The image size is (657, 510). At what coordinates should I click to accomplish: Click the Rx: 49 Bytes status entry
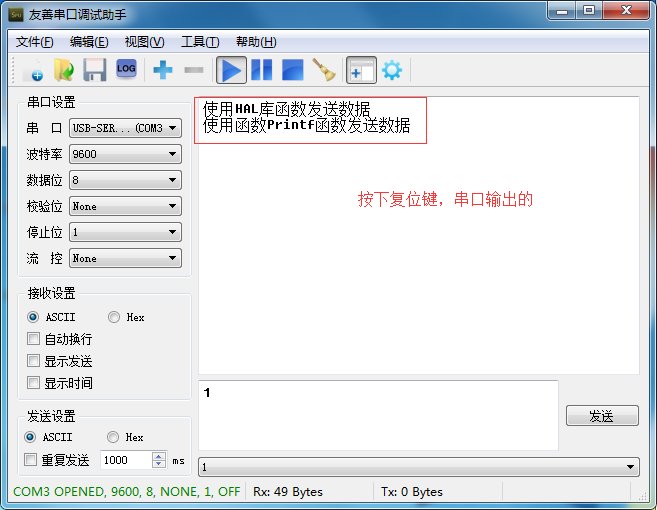pos(288,492)
